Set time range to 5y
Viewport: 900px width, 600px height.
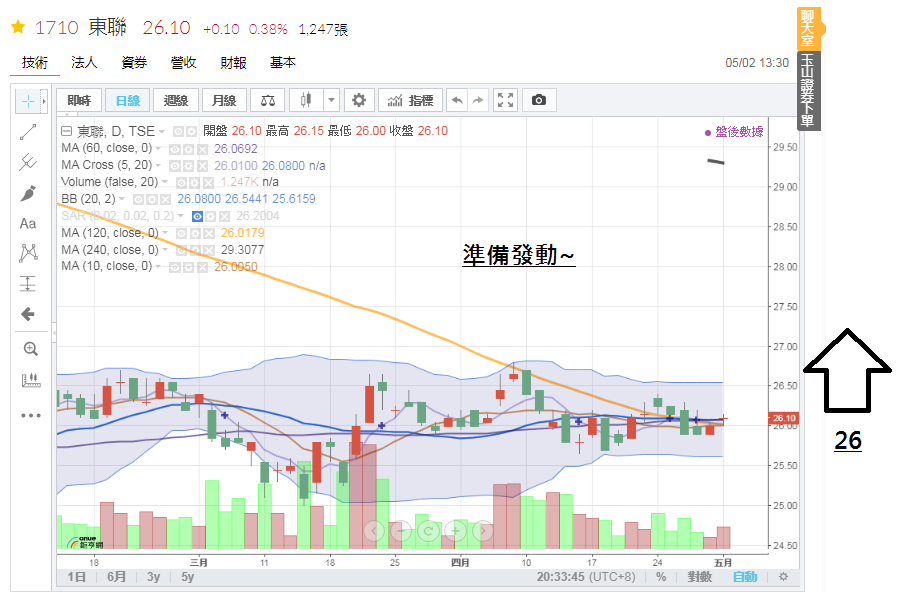click(x=188, y=576)
